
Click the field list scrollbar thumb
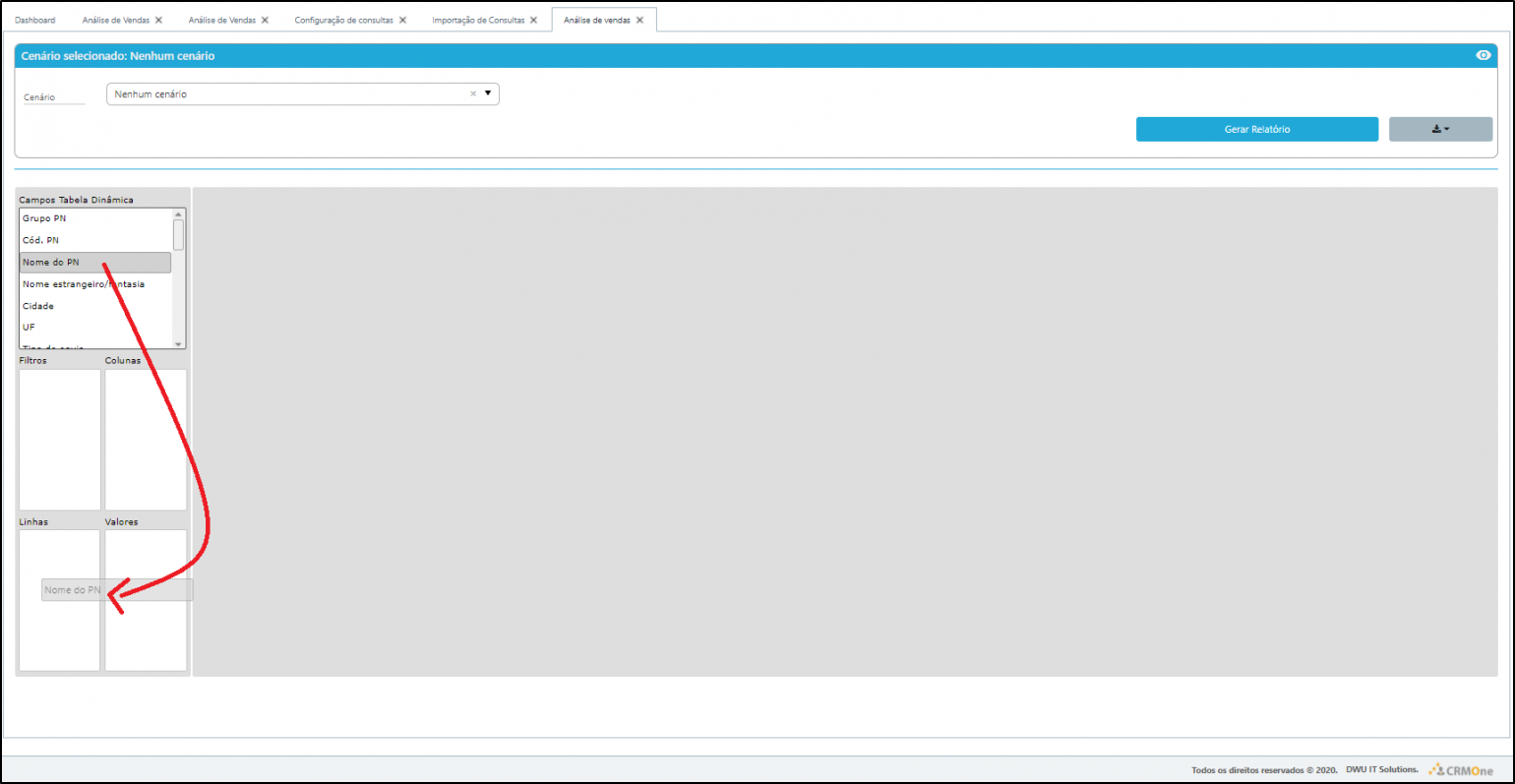pyautogui.click(x=178, y=234)
